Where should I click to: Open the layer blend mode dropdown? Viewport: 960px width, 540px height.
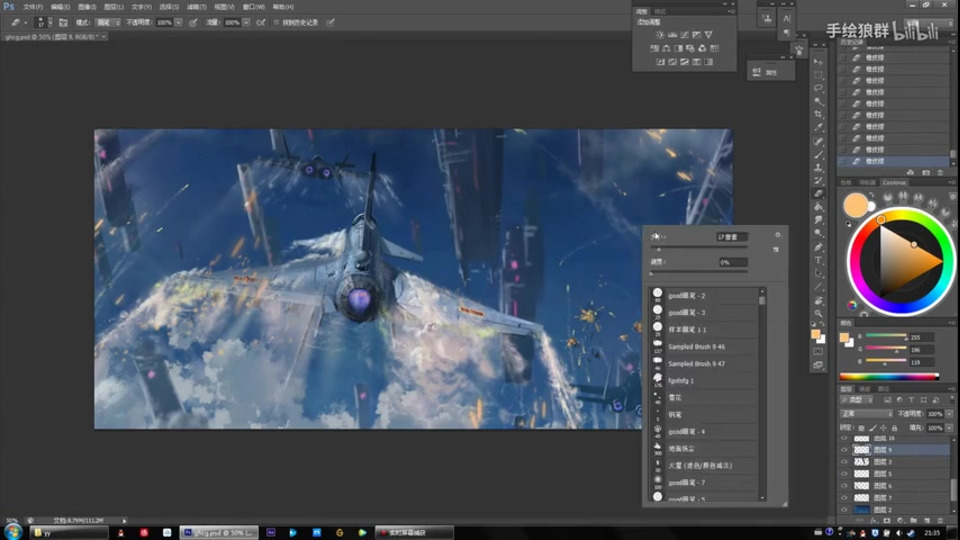click(x=867, y=414)
